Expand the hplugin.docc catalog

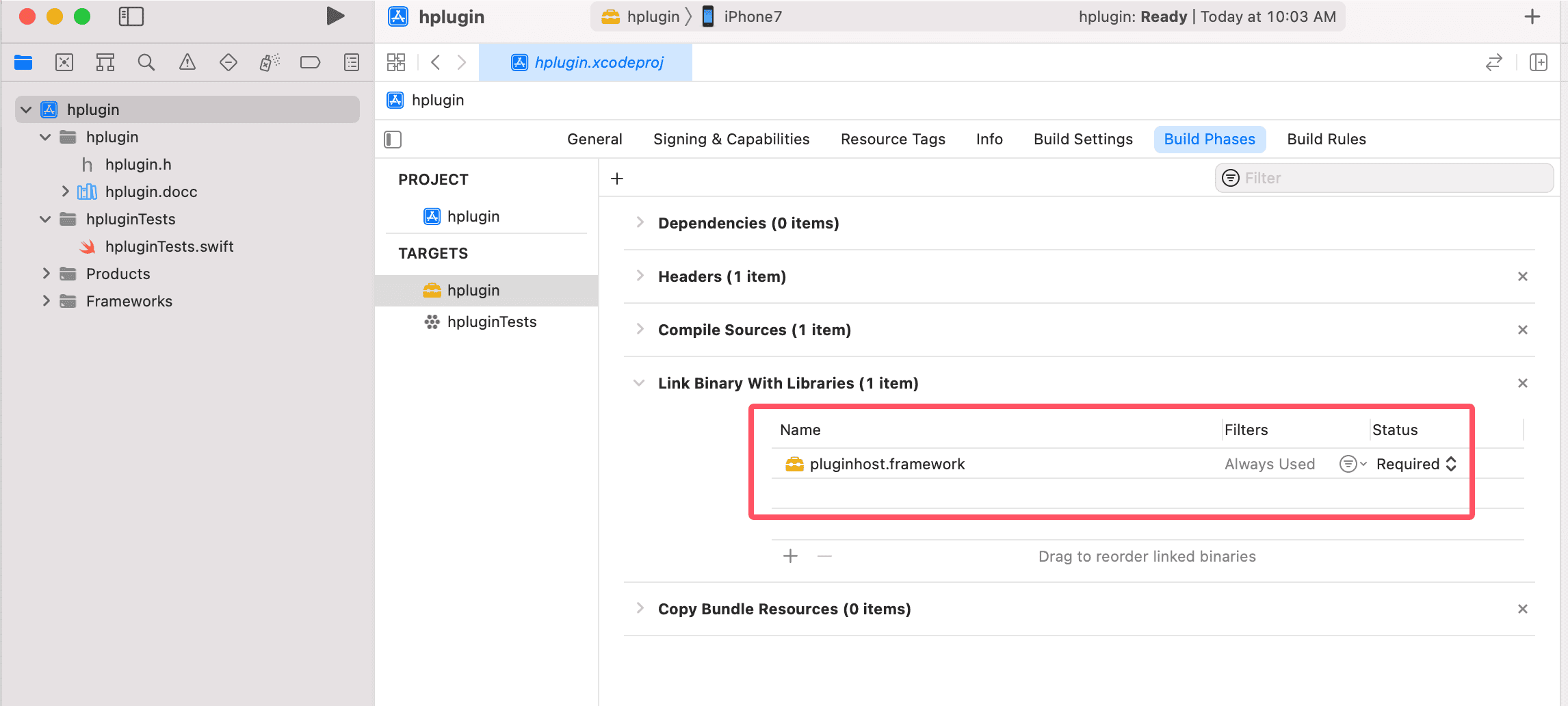65,192
